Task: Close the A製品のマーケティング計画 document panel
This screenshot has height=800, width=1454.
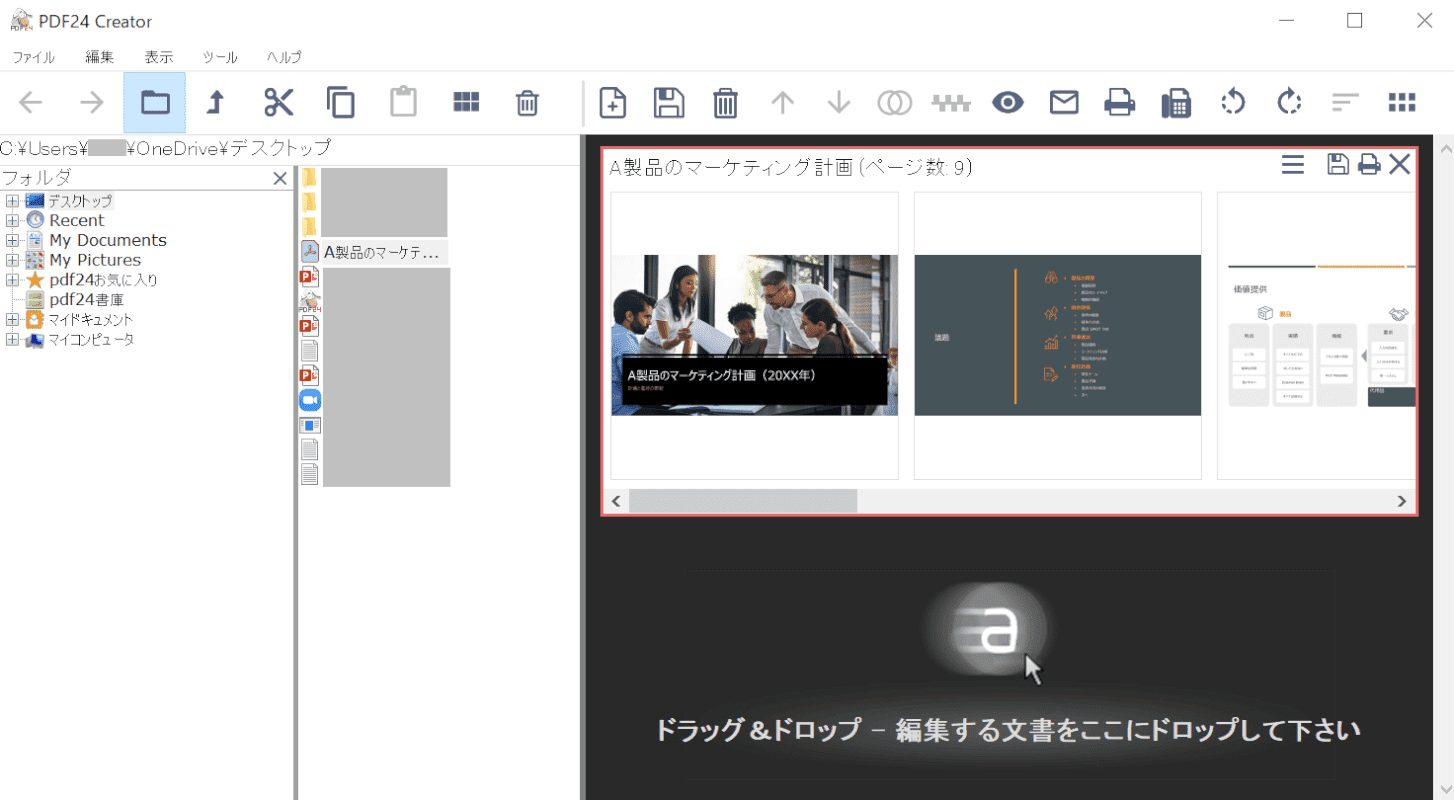Action: tap(1399, 165)
